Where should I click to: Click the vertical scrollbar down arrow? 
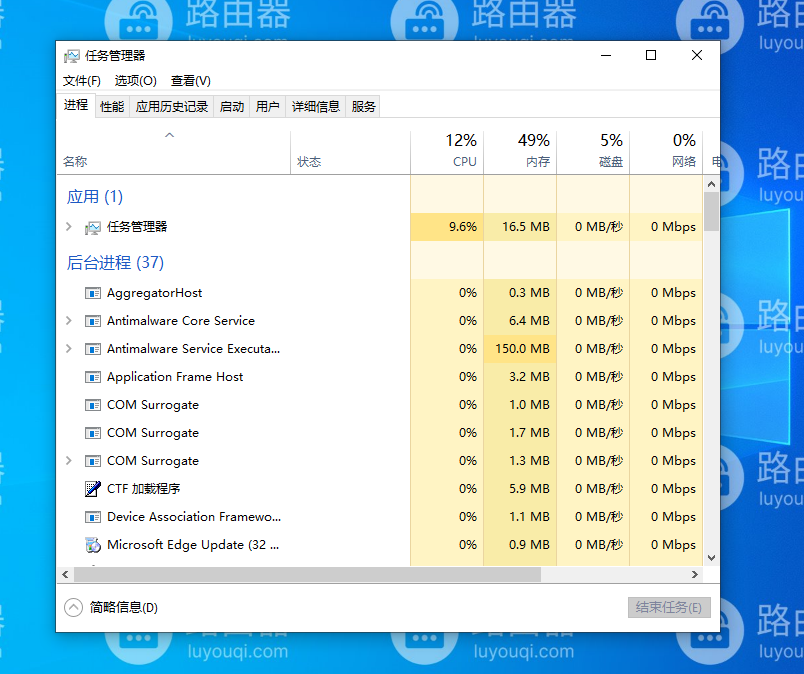[711, 558]
